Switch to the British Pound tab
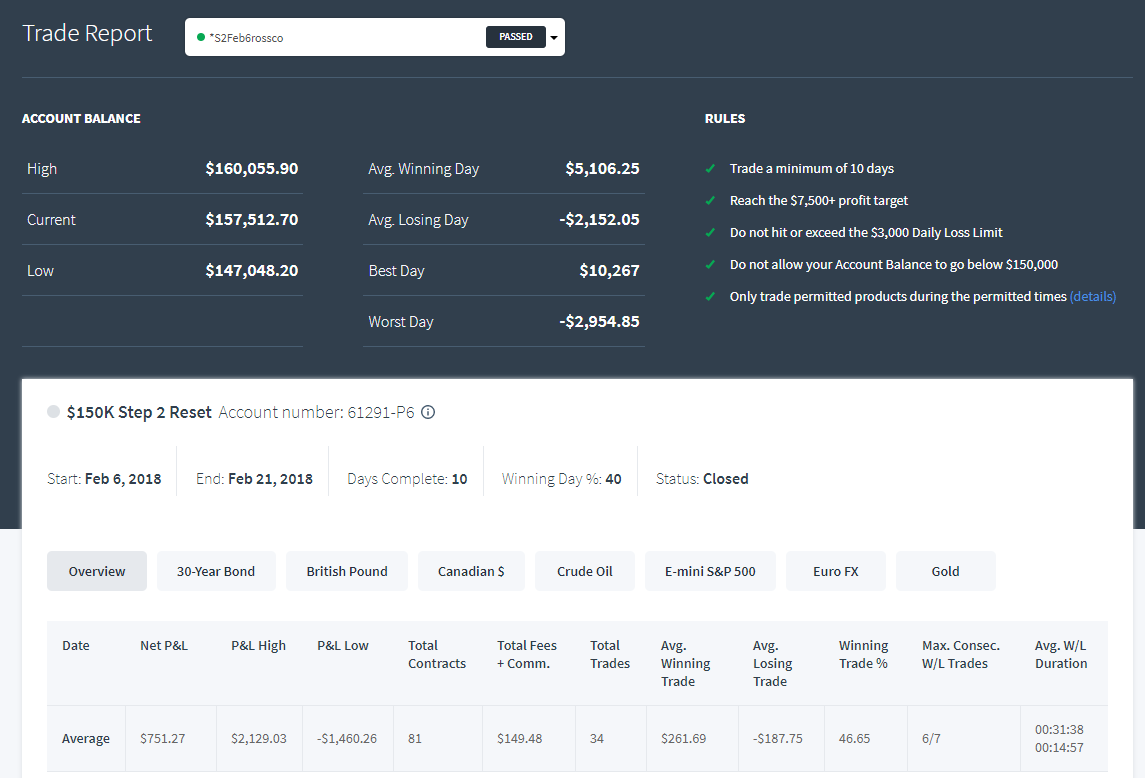Image resolution: width=1145 pixels, height=778 pixels. pyautogui.click(x=347, y=571)
